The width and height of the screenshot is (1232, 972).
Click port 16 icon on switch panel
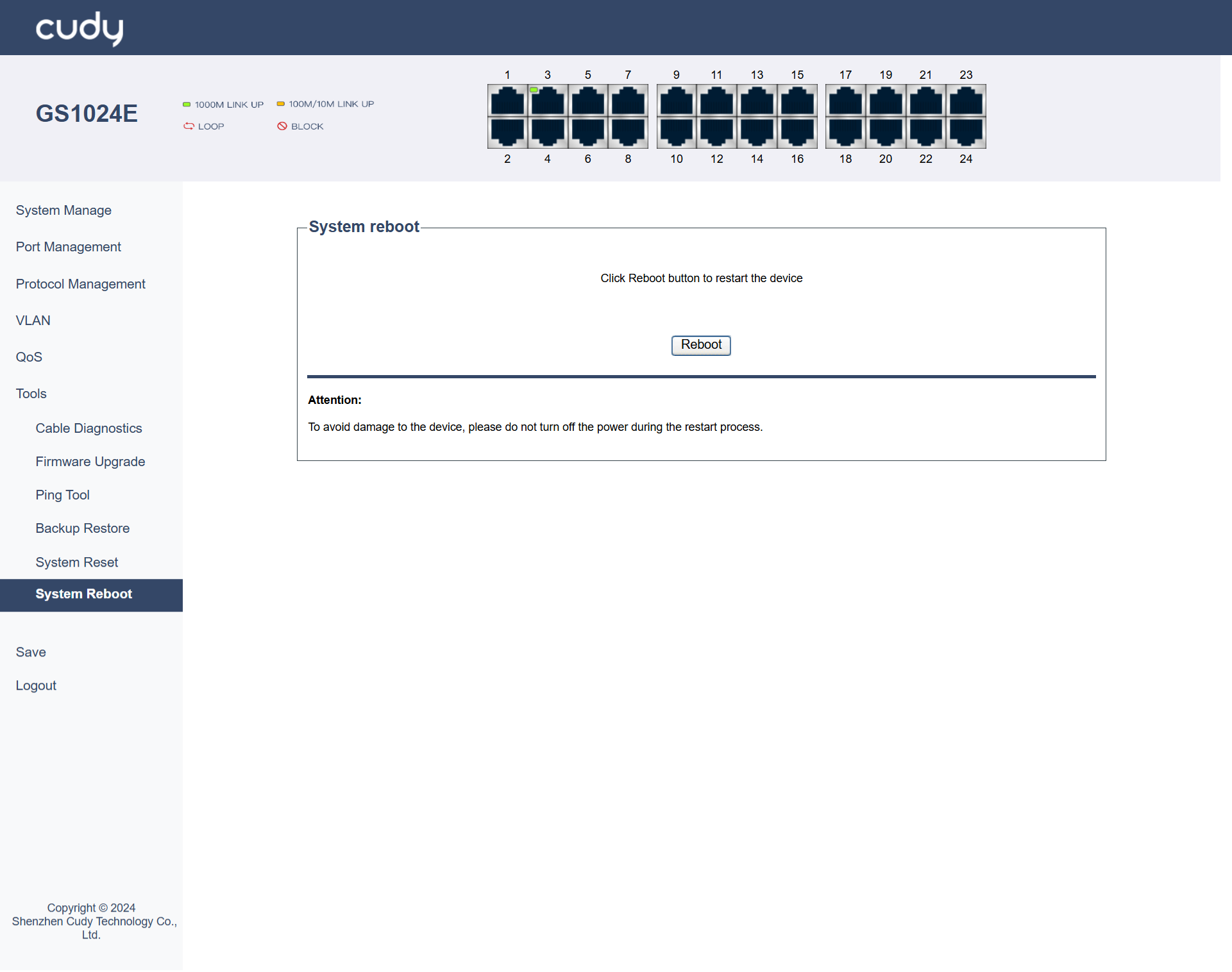(797, 132)
